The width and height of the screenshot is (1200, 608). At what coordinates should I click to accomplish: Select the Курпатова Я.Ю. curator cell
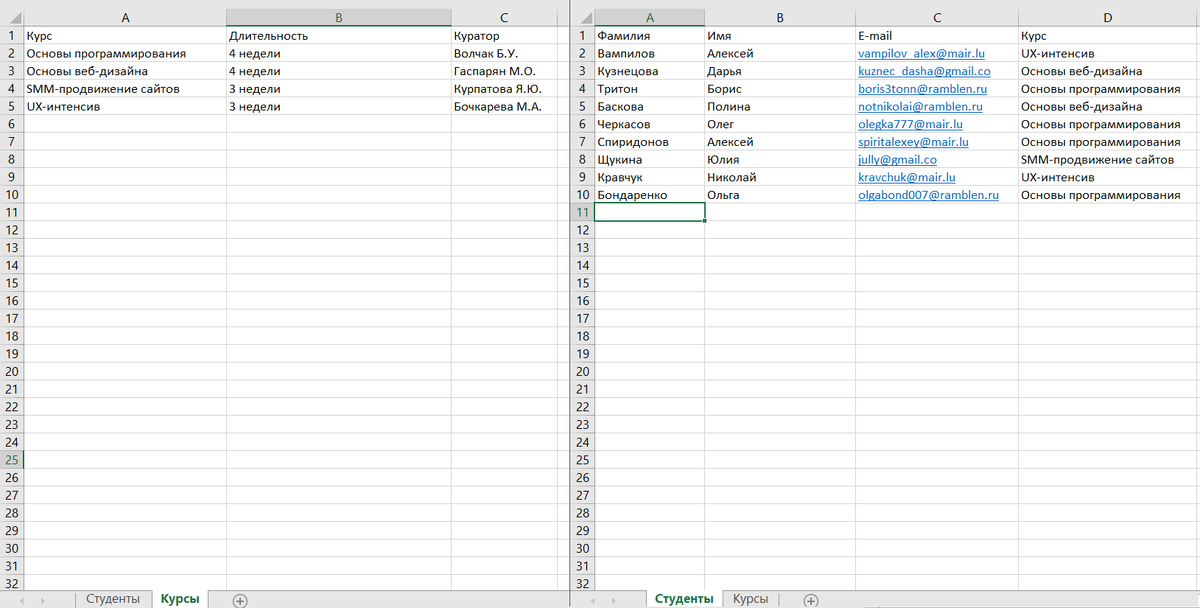click(x=504, y=89)
